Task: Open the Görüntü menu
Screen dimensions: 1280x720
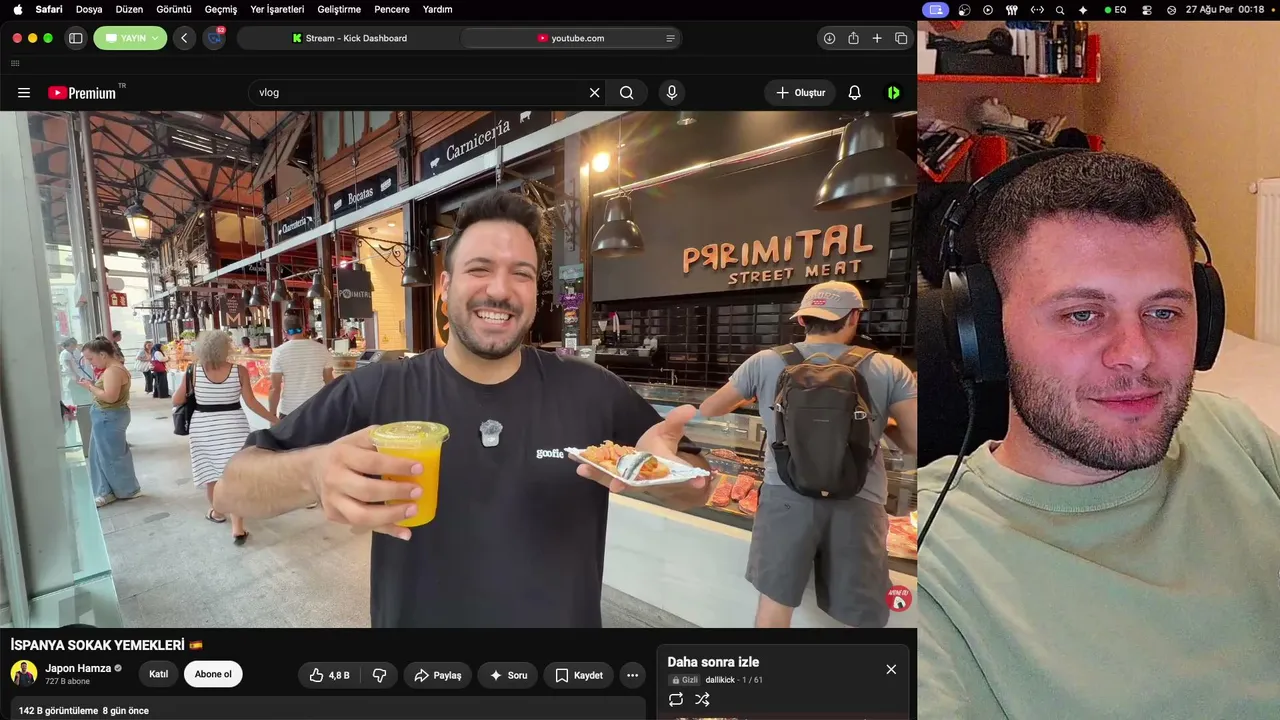Action: point(174,9)
